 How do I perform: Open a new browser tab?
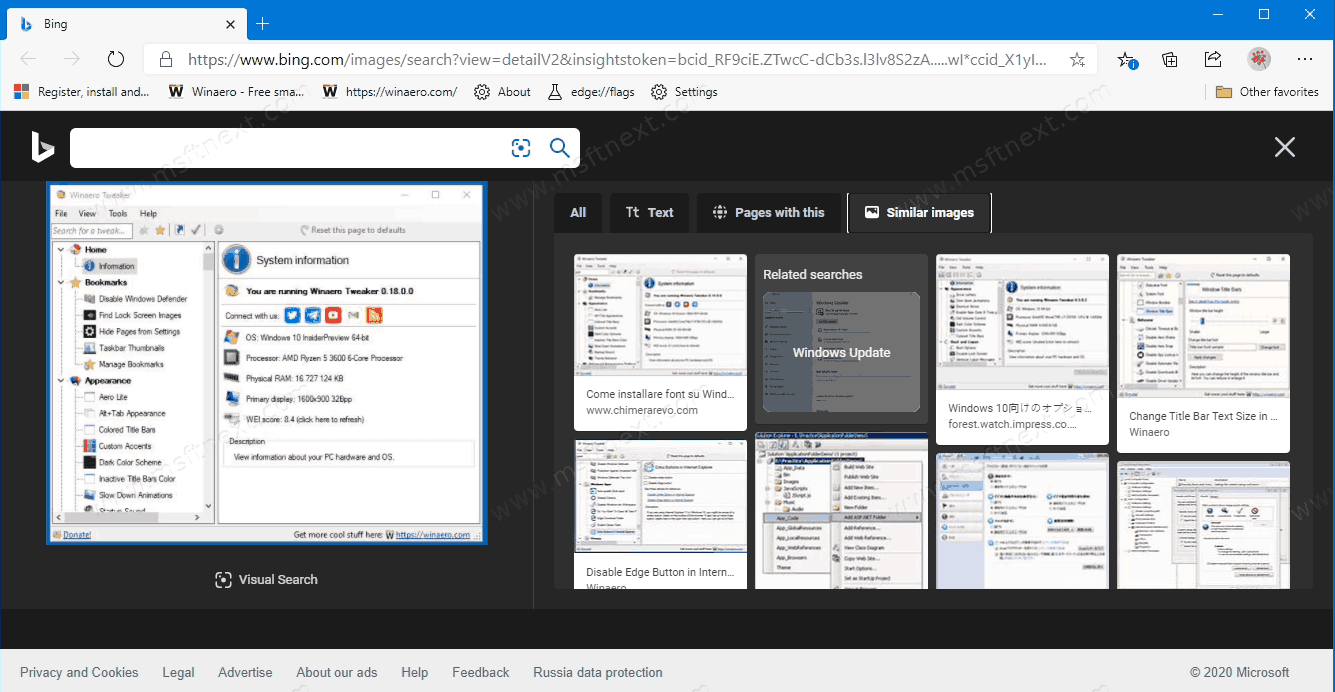point(263,23)
